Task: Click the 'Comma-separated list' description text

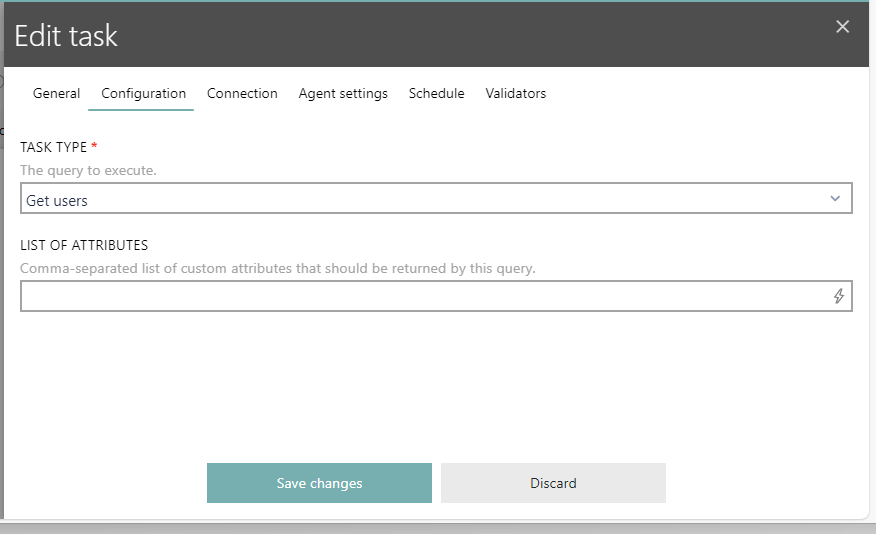Action: click(278, 268)
